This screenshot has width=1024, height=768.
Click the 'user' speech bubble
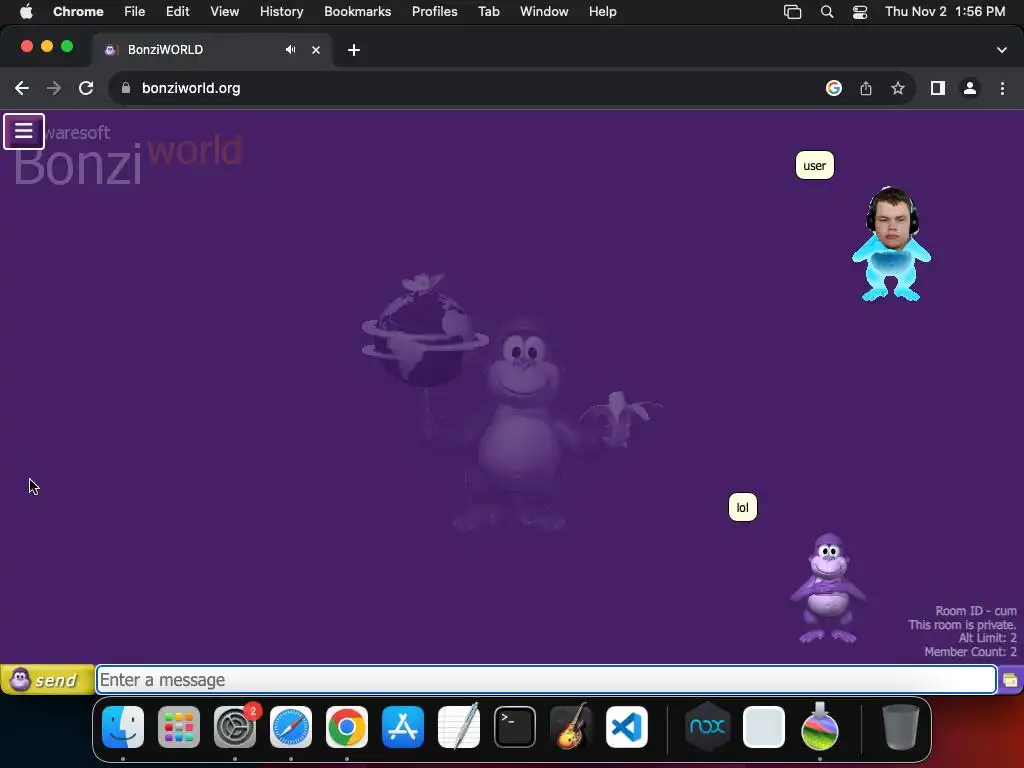click(x=814, y=165)
